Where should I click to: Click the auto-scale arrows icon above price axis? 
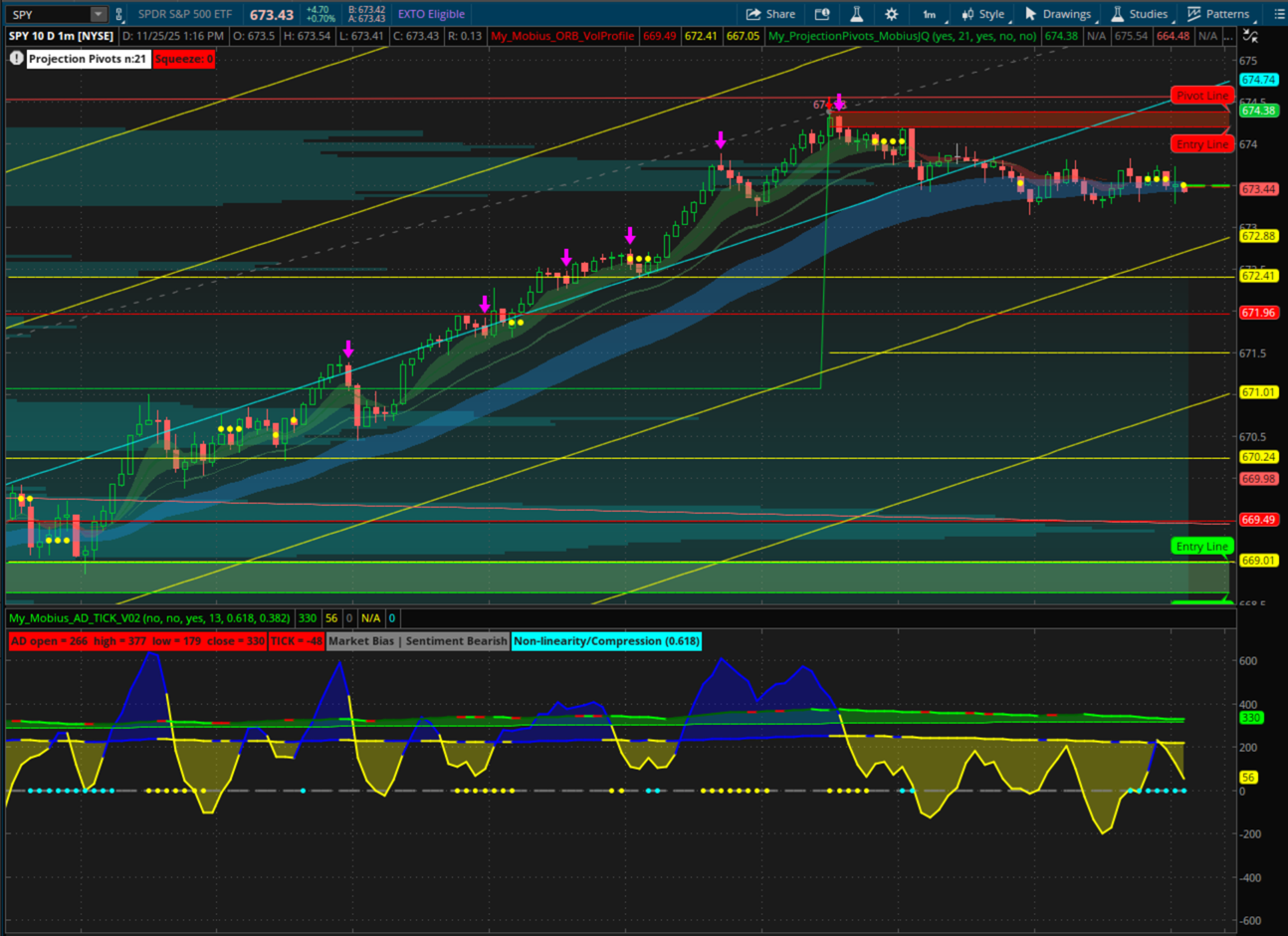[x=1251, y=36]
